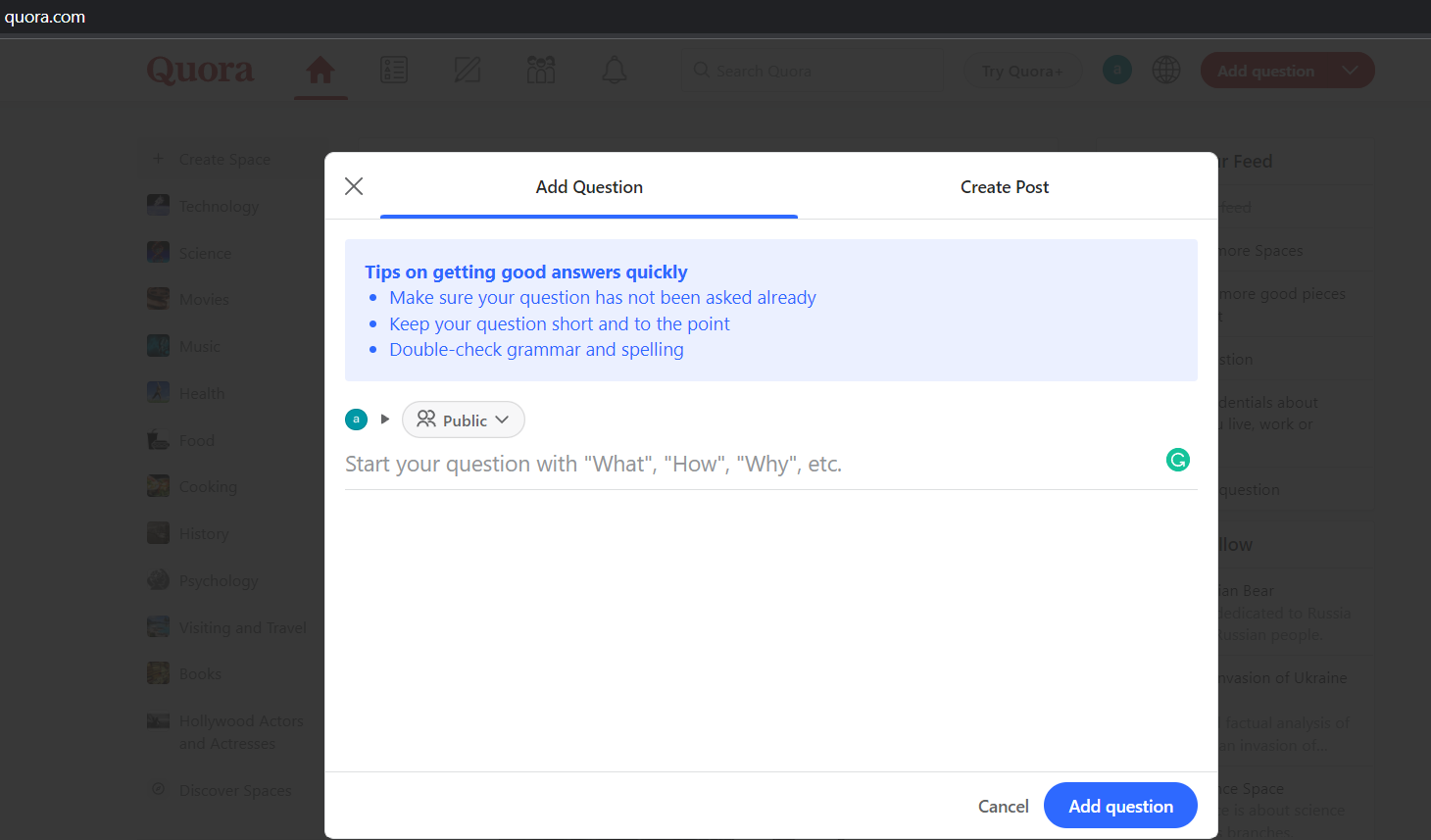Click the Try Quora+ button
The width and height of the screenshot is (1431, 840).
pos(1021,71)
